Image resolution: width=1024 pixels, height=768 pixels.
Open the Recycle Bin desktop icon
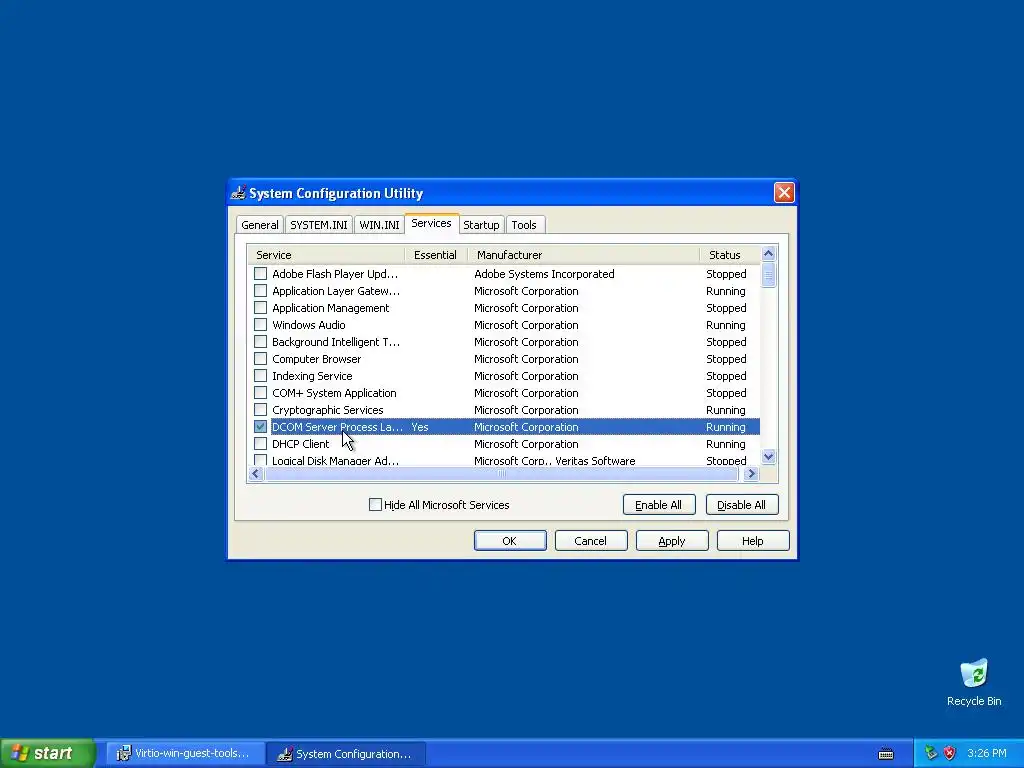point(974,682)
